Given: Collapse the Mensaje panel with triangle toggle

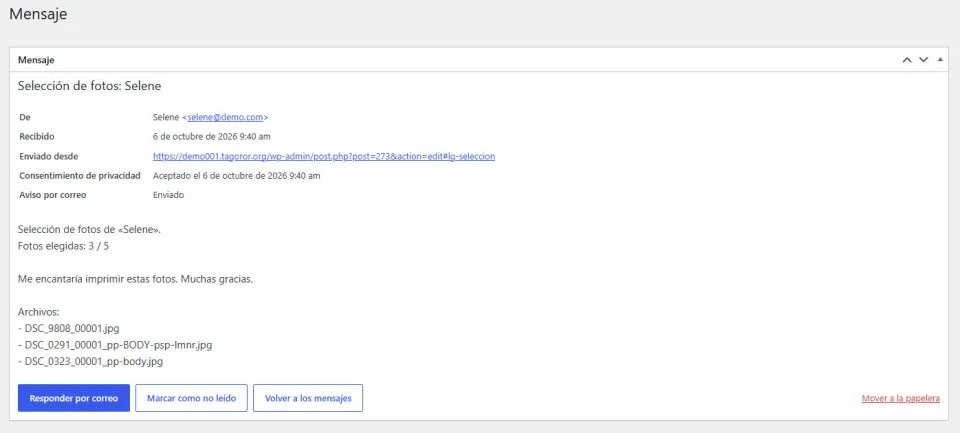Looking at the screenshot, I should (940, 59).
